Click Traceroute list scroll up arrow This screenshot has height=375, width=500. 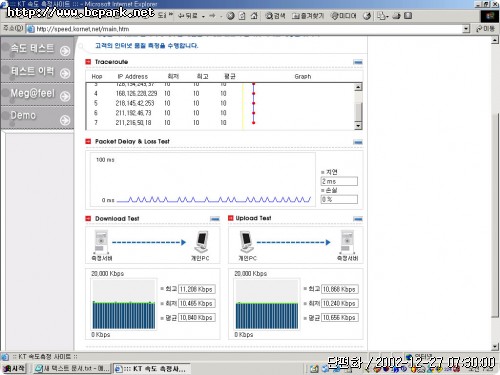tap(358, 87)
